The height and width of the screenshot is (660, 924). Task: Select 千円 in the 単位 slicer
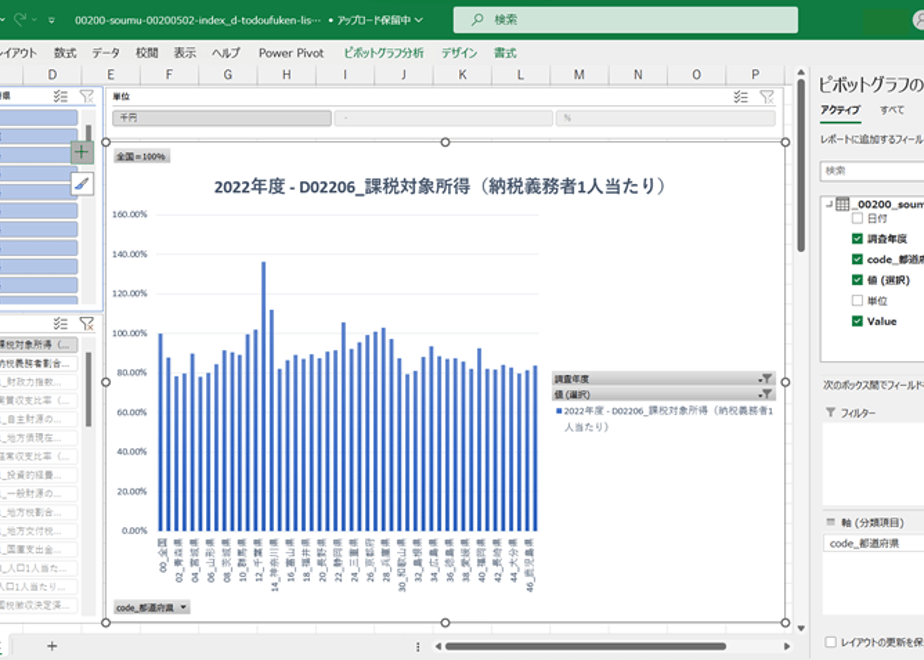[x=222, y=118]
